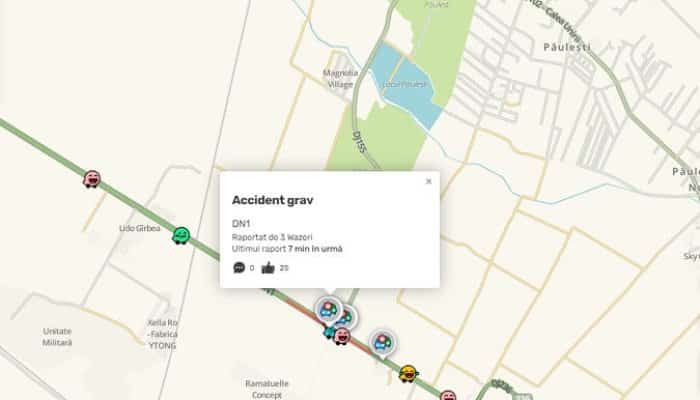700x400 pixels.
Task: Click the Păulești town name label
Action: point(567,46)
